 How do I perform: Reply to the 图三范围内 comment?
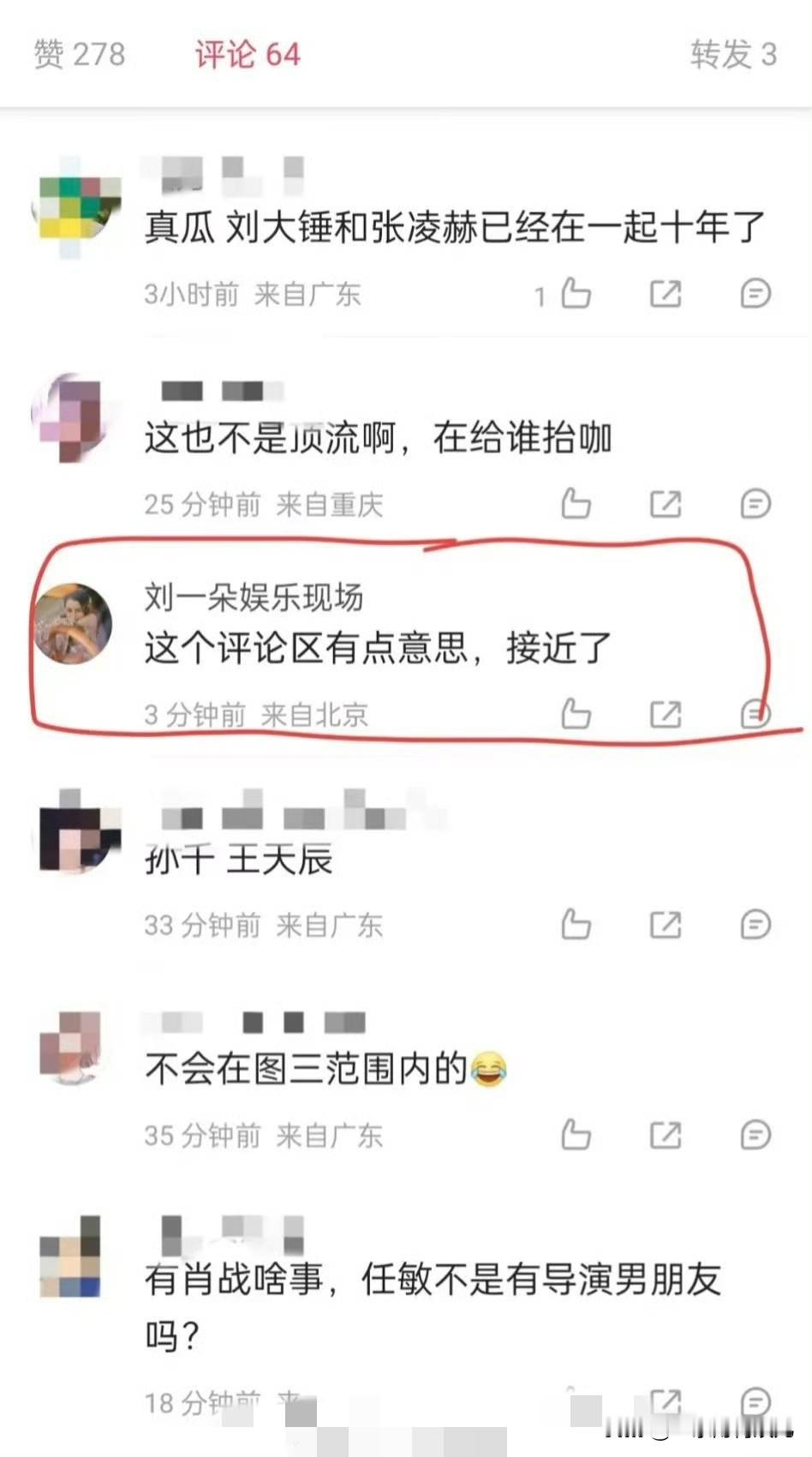tap(755, 1134)
